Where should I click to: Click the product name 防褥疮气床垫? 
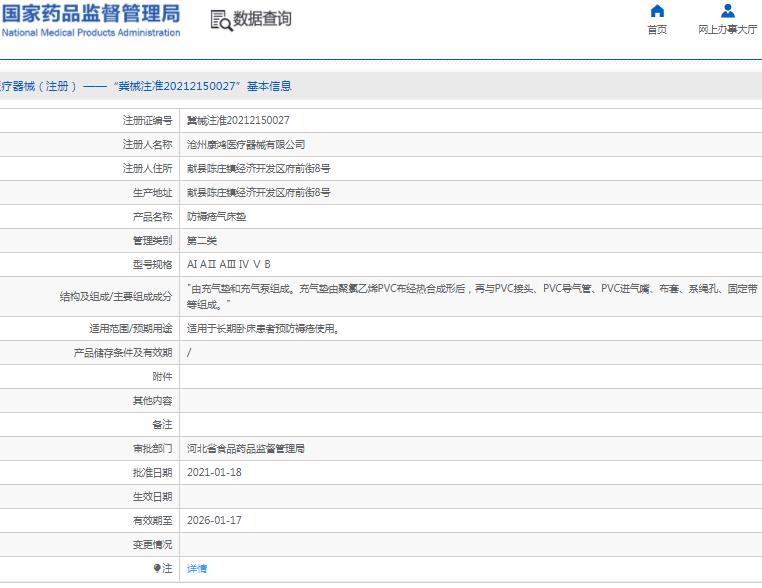click(x=216, y=216)
